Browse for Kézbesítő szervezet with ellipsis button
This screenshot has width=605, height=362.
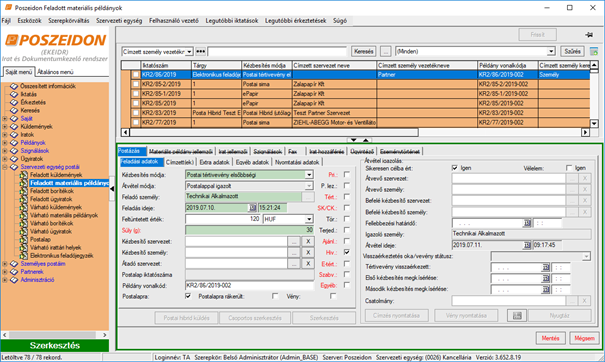[294, 242]
